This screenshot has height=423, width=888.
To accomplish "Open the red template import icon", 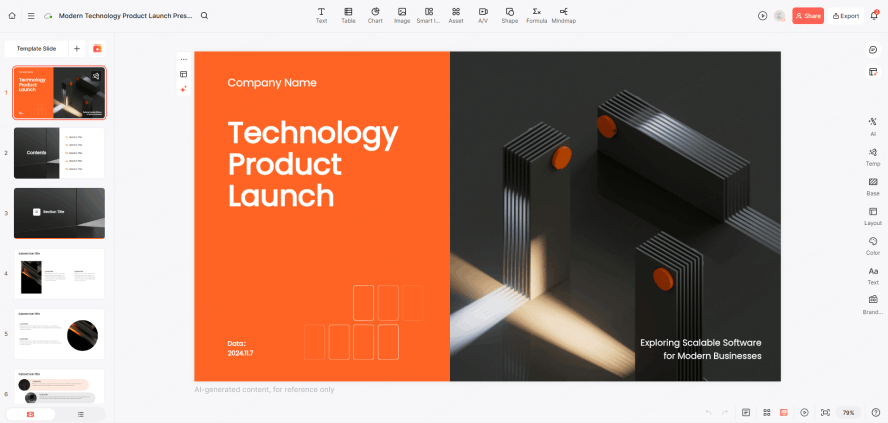I will pos(97,49).
